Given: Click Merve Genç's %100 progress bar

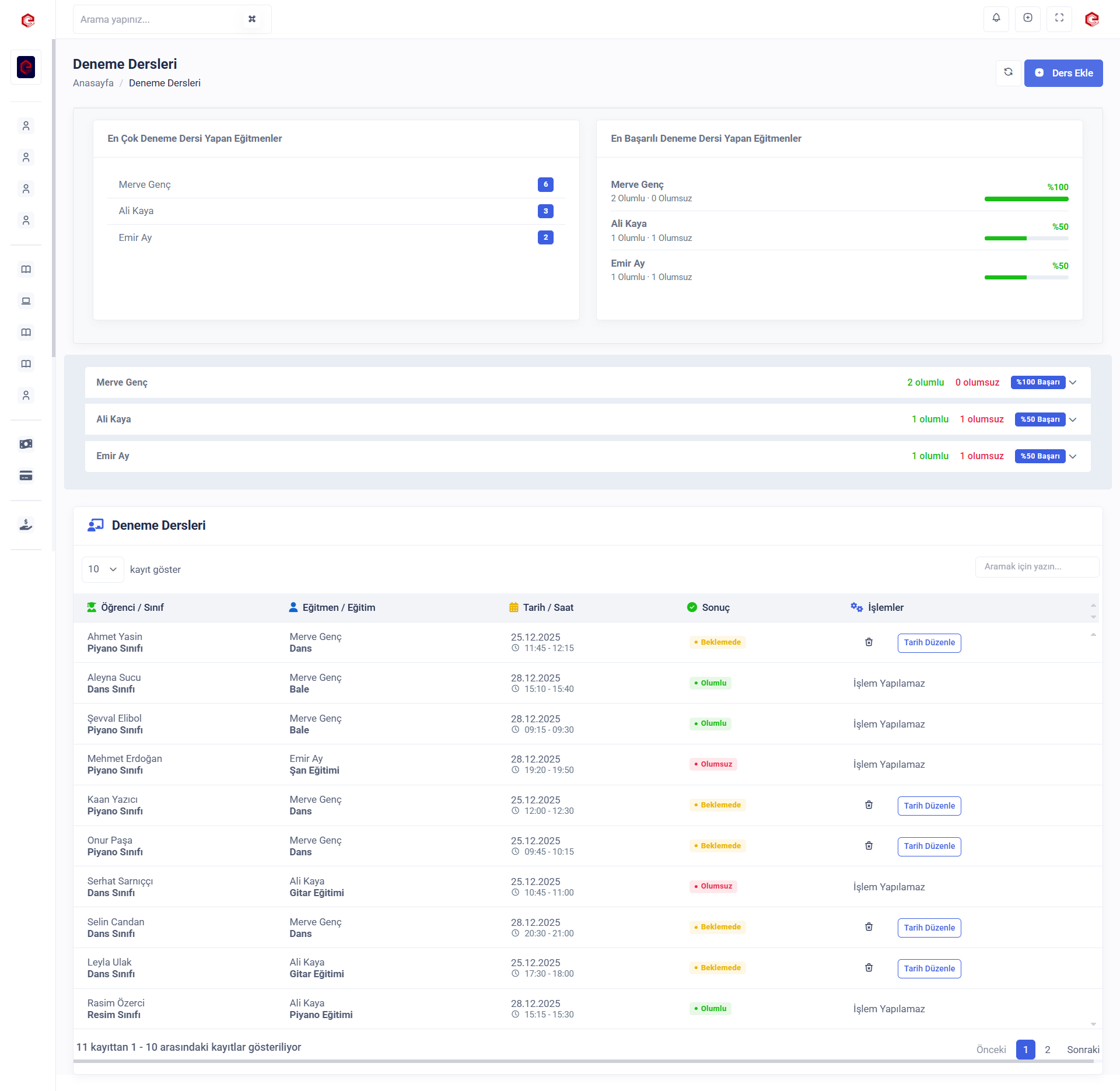Looking at the screenshot, I should pos(1026,199).
